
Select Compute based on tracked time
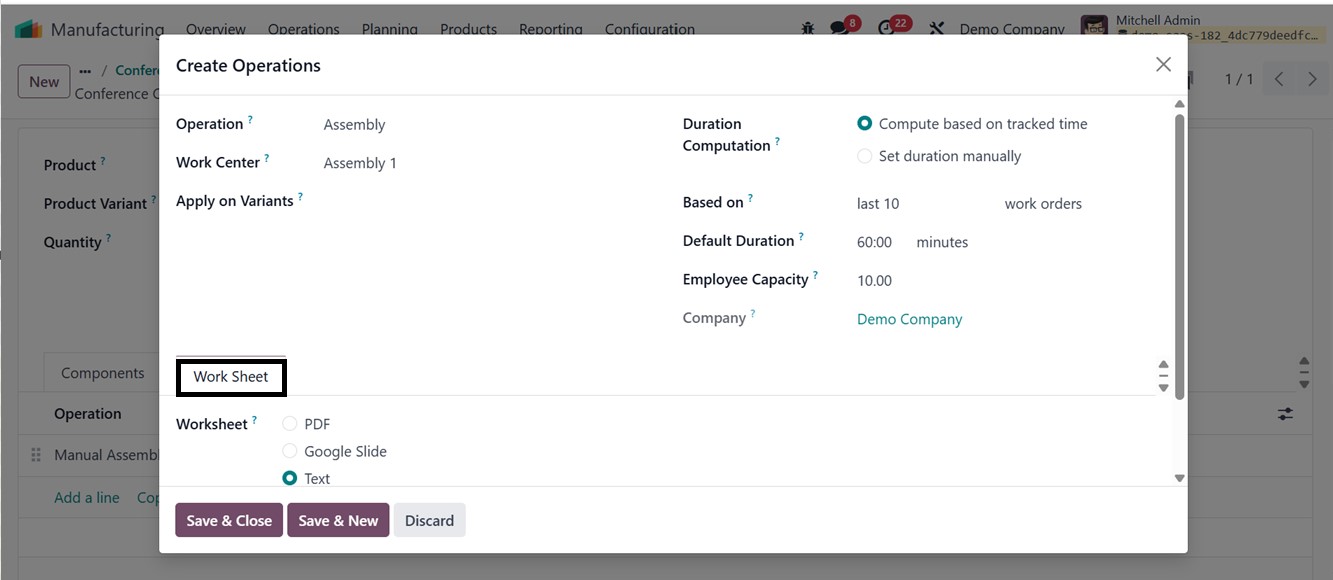tap(865, 124)
